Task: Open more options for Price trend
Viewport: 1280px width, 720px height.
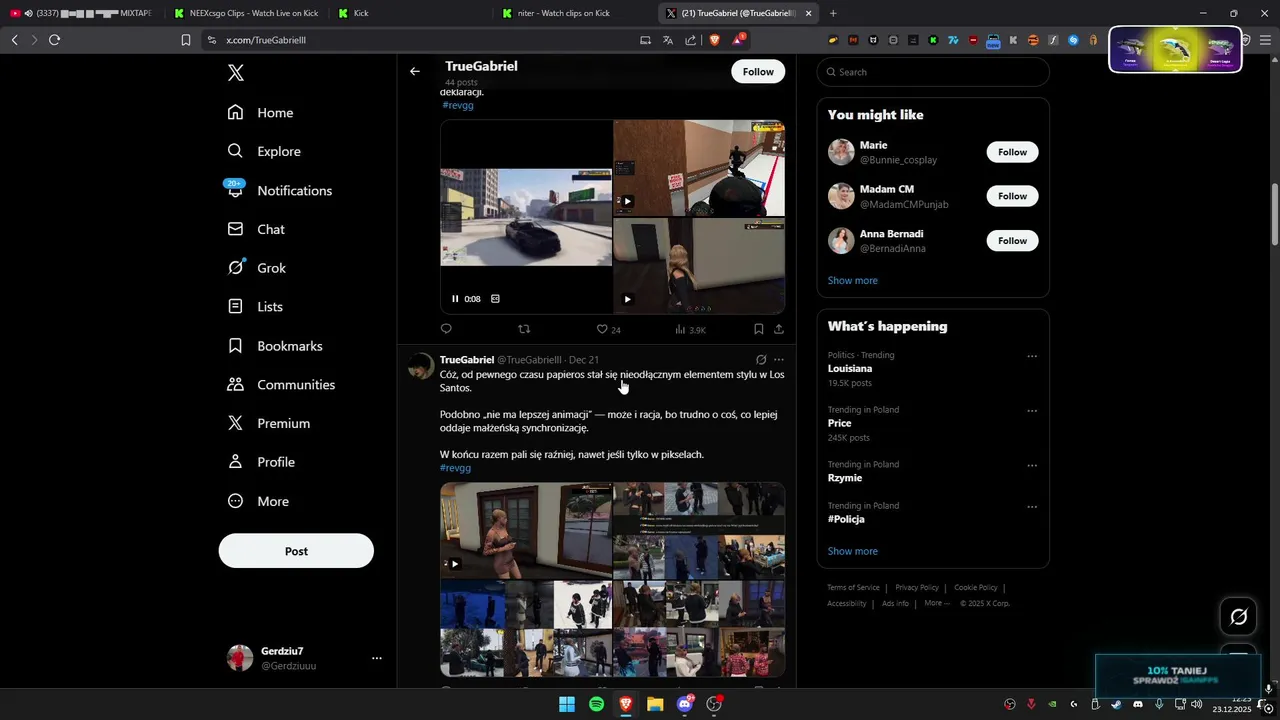Action: pos(1032,411)
